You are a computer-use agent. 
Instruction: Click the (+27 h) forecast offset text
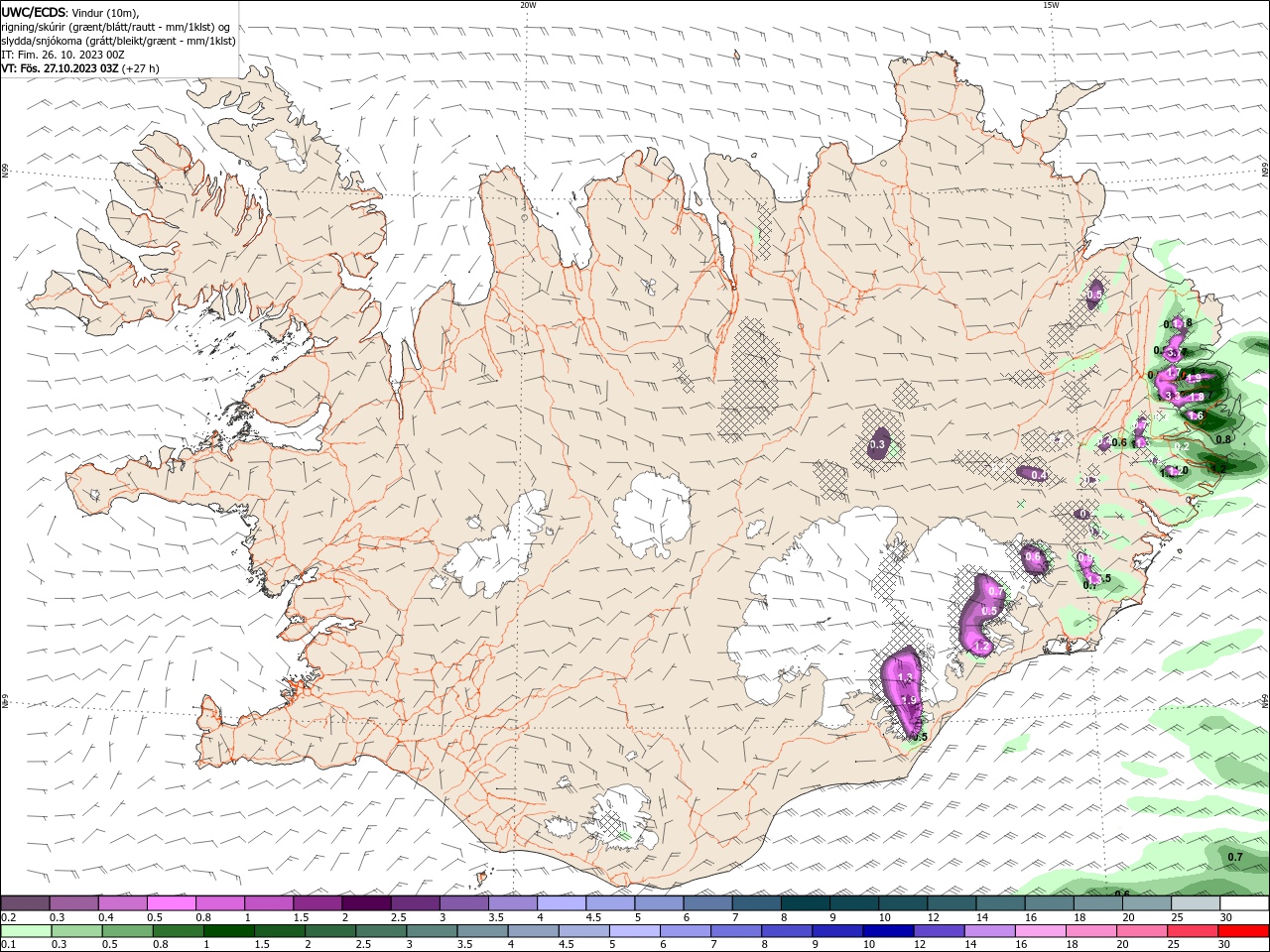(140, 68)
